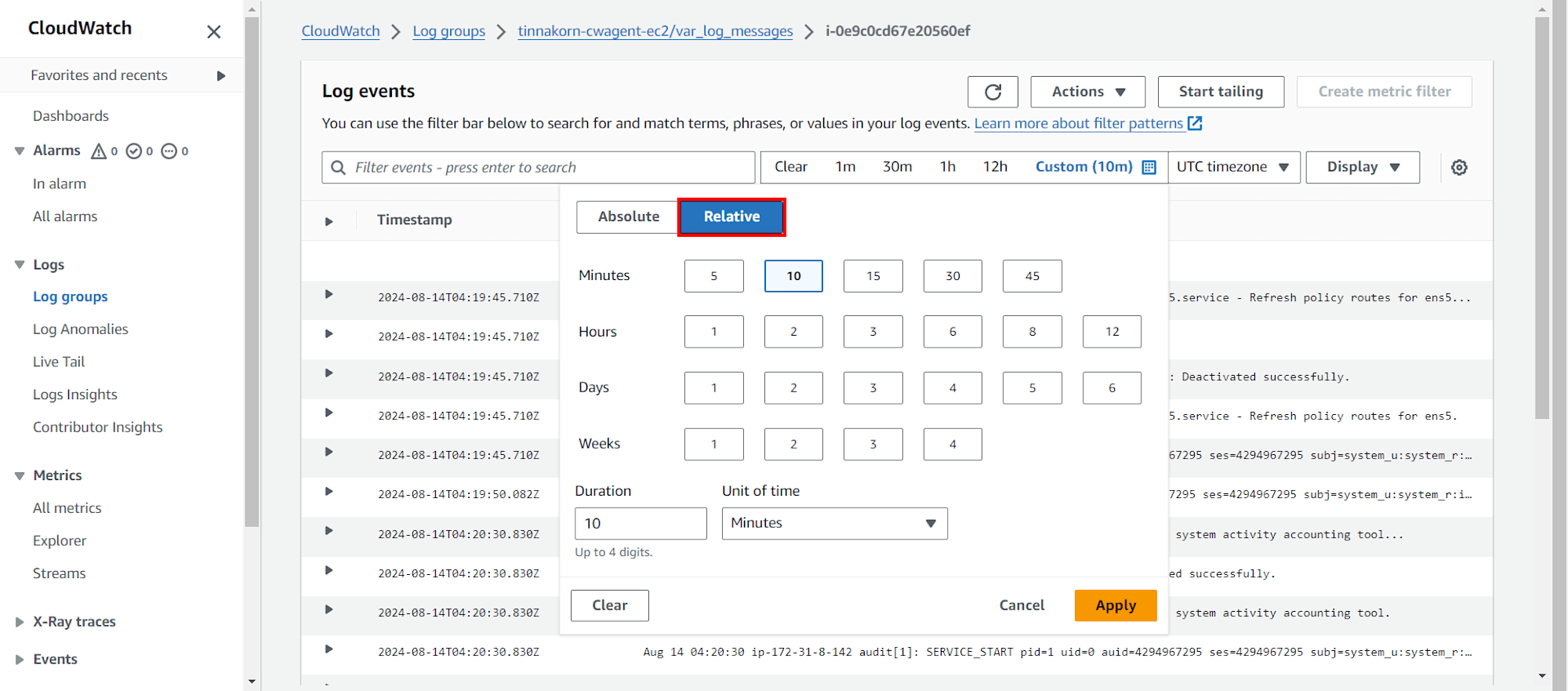Select the 10 minutes option

(793, 276)
